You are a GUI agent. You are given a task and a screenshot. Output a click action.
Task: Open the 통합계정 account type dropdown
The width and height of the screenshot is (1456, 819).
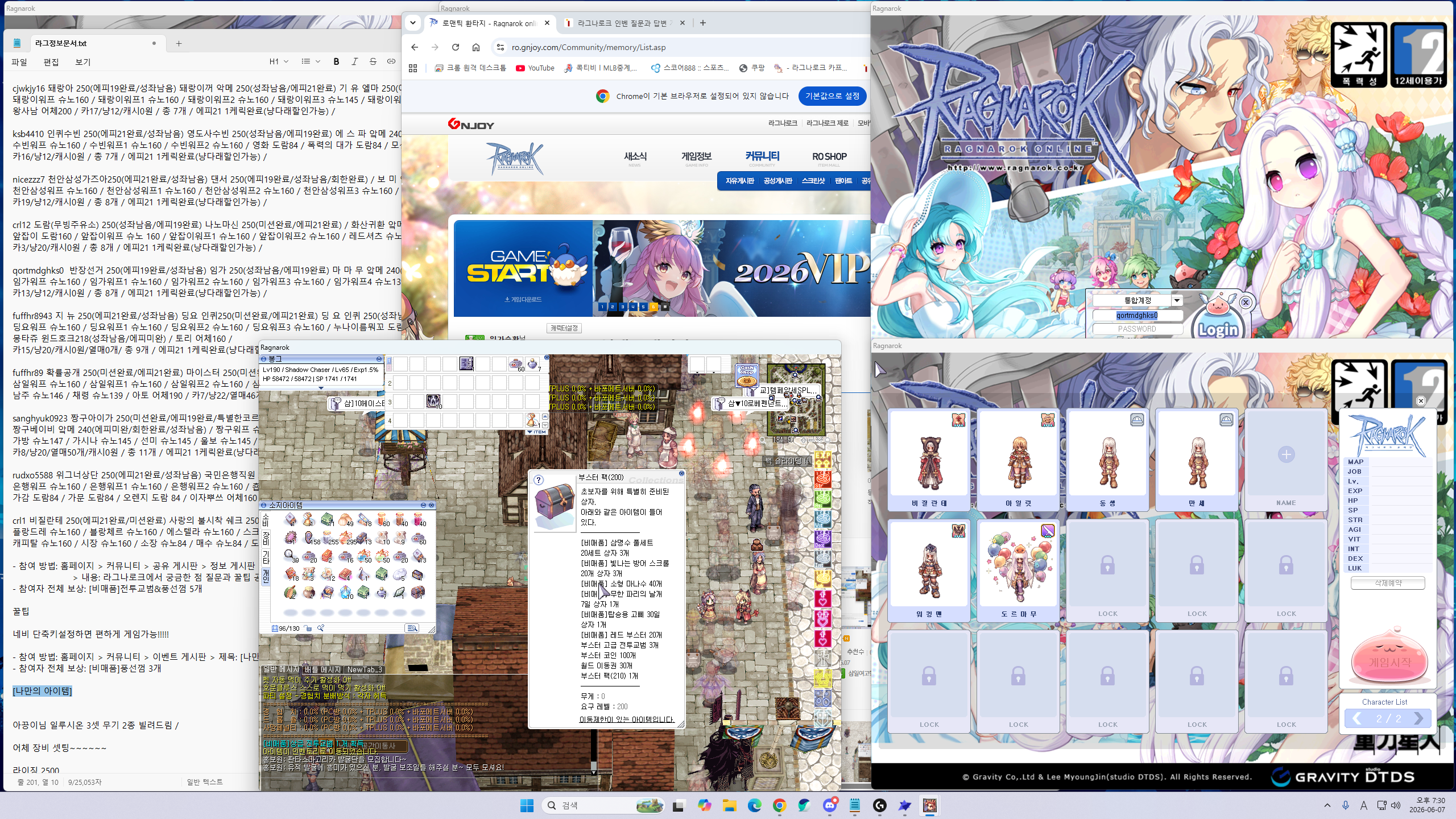[x=1177, y=300]
